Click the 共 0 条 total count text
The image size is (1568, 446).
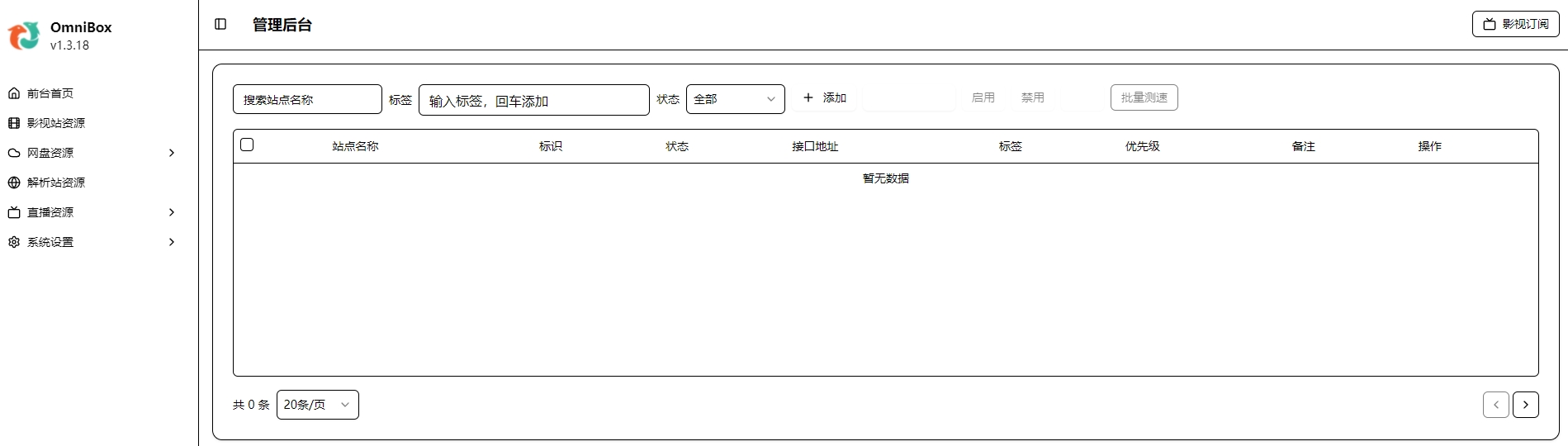(x=251, y=405)
